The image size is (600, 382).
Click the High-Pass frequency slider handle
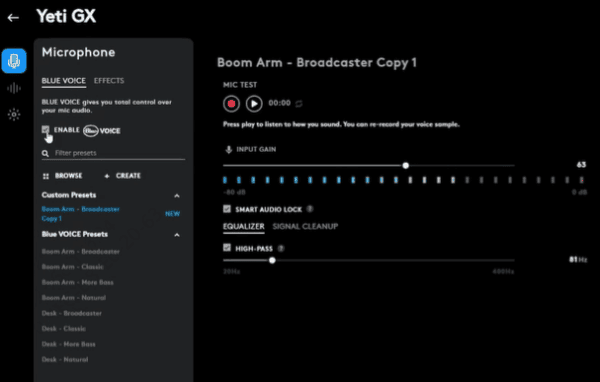pyautogui.click(x=272, y=260)
